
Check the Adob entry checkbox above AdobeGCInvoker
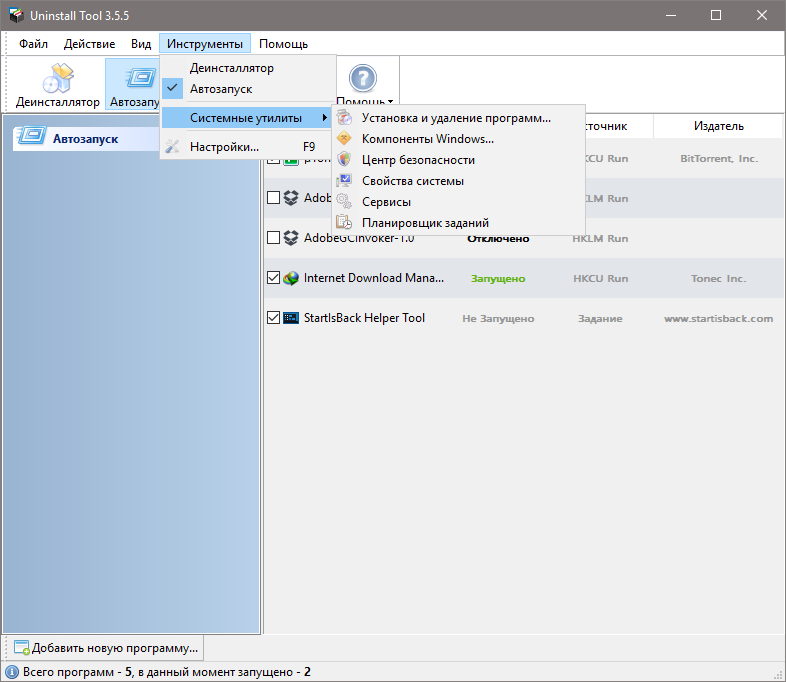point(273,197)
